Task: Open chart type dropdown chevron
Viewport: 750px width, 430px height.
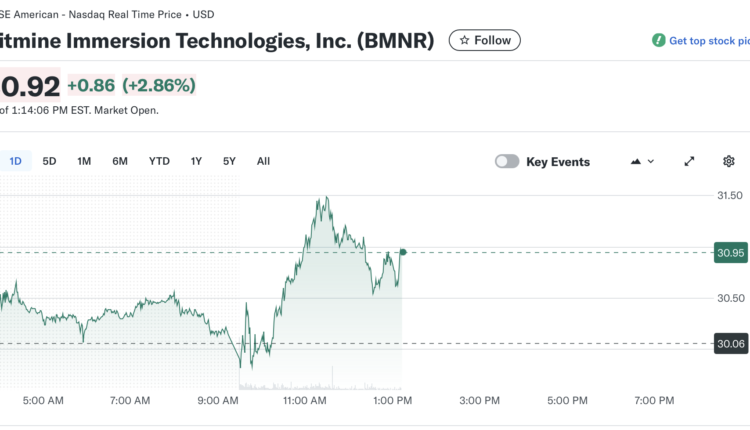Action: (x=651, y=161)
